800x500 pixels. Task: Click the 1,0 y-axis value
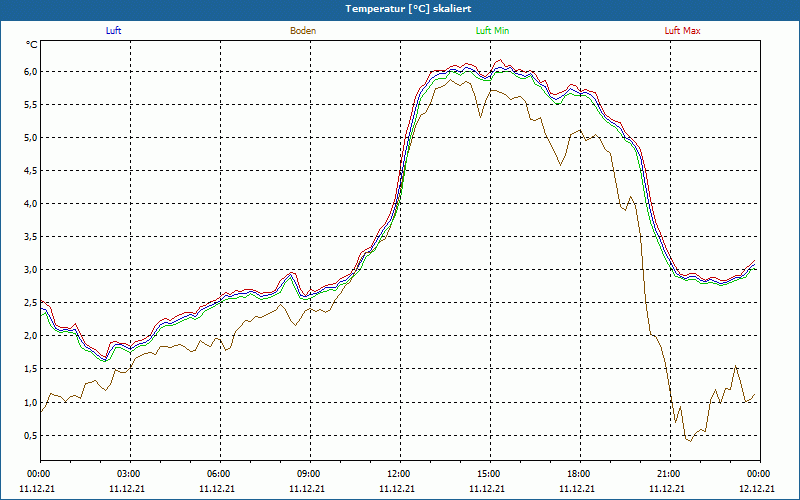point(32,403)
